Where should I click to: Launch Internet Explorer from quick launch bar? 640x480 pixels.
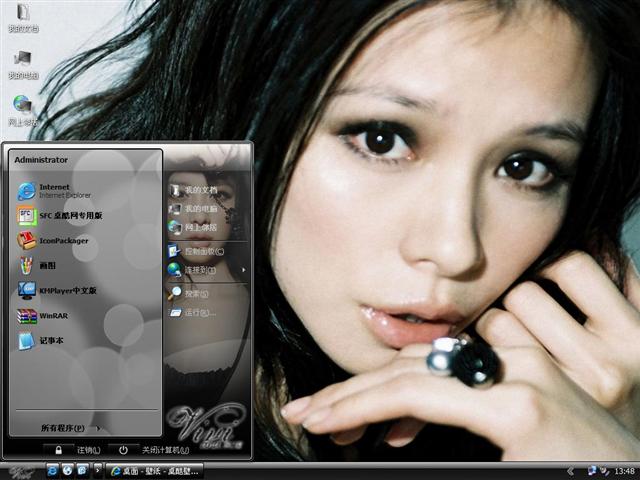52,471
